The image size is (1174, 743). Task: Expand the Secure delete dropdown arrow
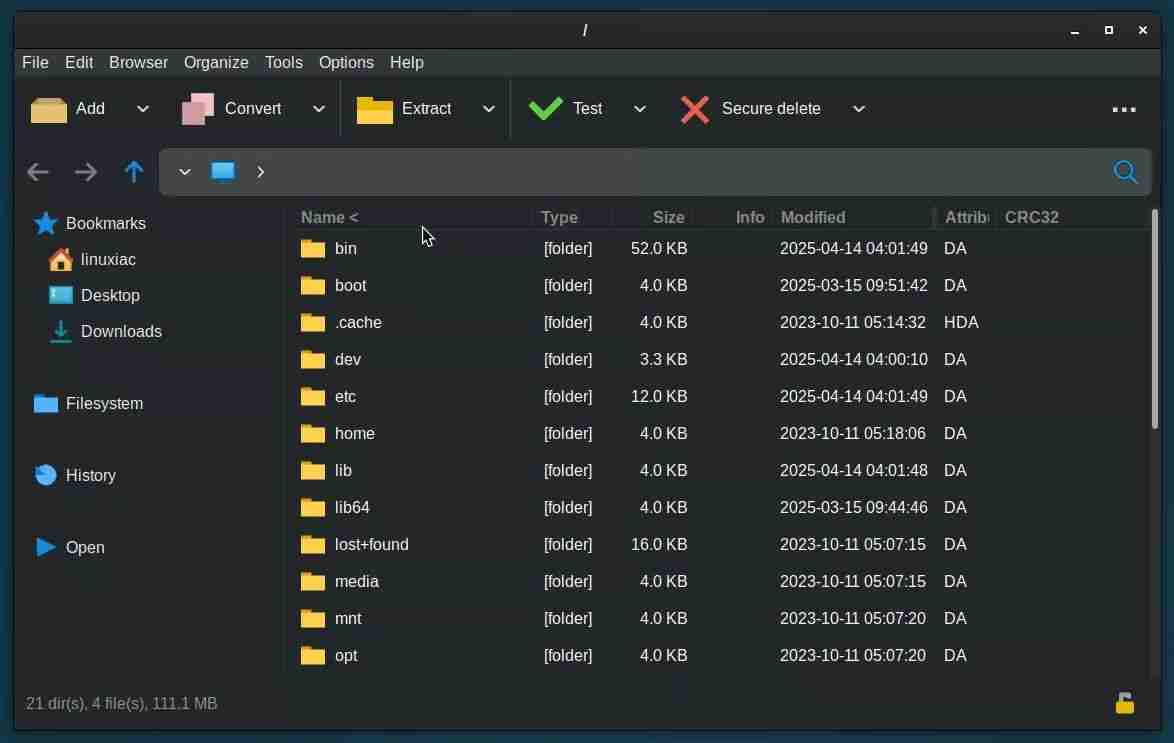859,109
